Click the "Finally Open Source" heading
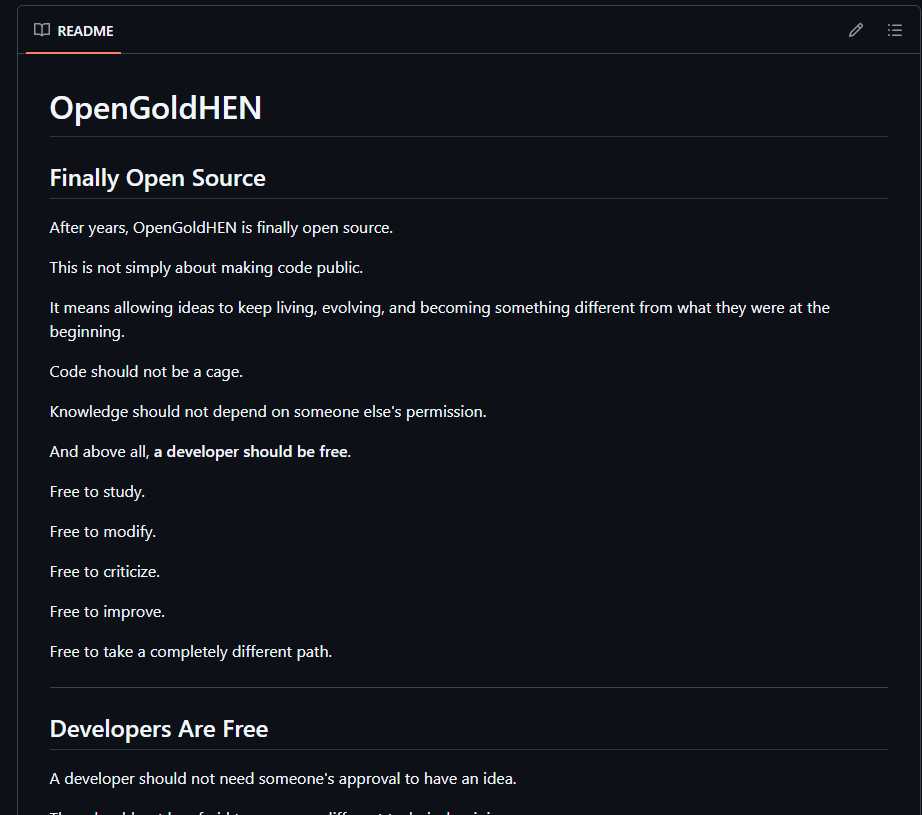Screen dimensions: 922x815 click(158, 178)
